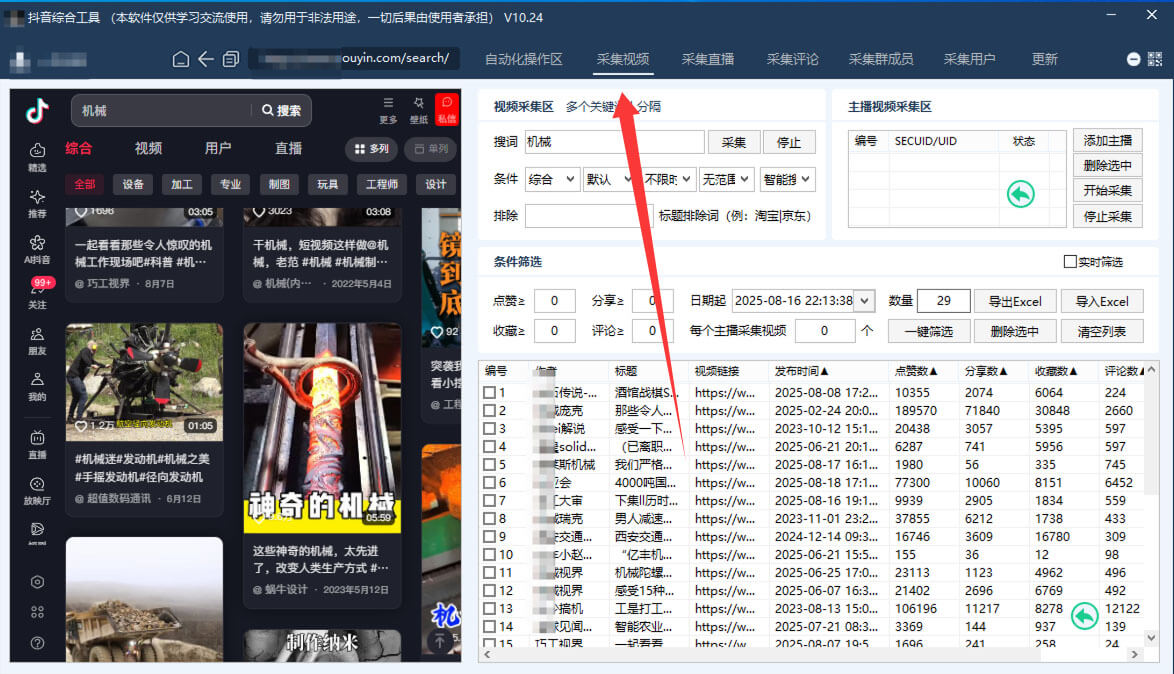Open the 推荐 feed icon

36,205
